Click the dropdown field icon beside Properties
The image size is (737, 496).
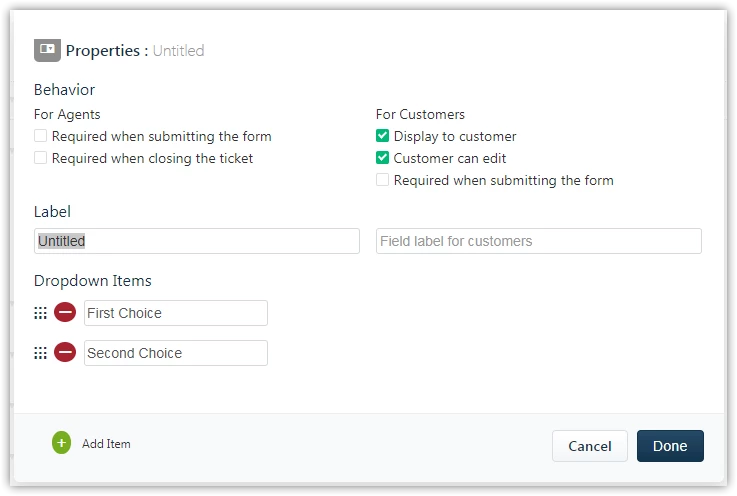click(47, 50)
